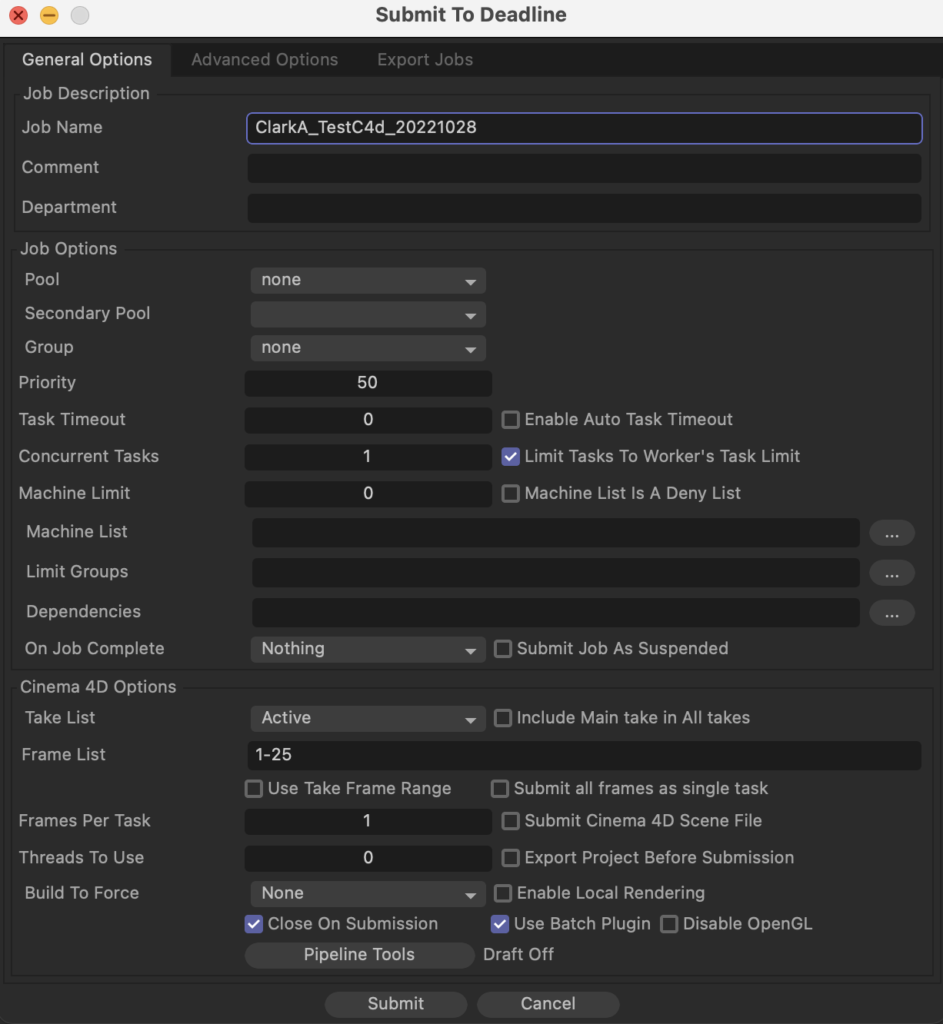Image resolution: width=943 pixels, height=1024 pixels.
Task: Check Export Project Before Submission
Action: [x=511, y=857]
